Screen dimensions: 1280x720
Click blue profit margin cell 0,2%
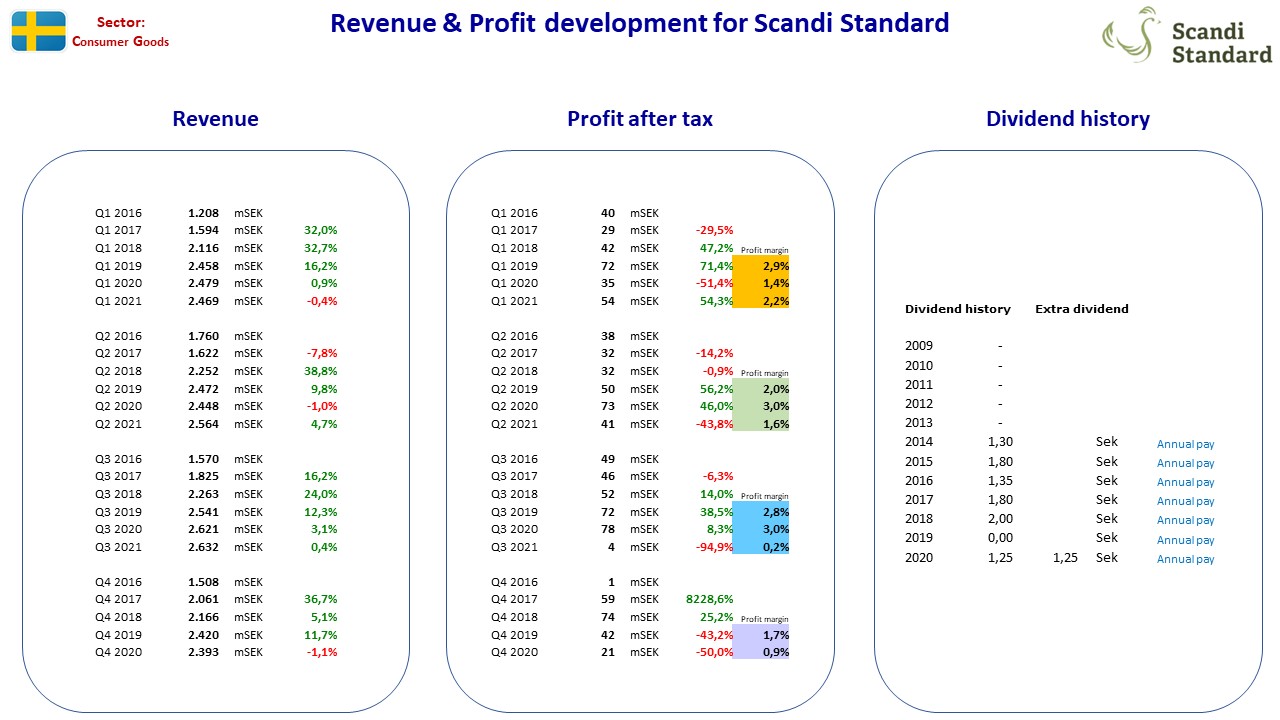pos(761,547)
